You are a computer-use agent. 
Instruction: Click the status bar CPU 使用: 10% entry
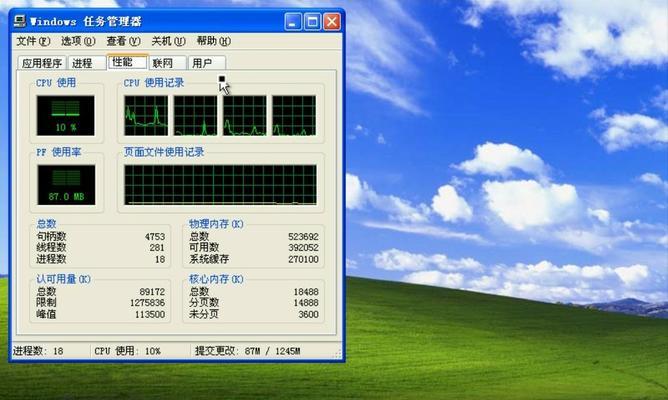click(x=127, y=351)
